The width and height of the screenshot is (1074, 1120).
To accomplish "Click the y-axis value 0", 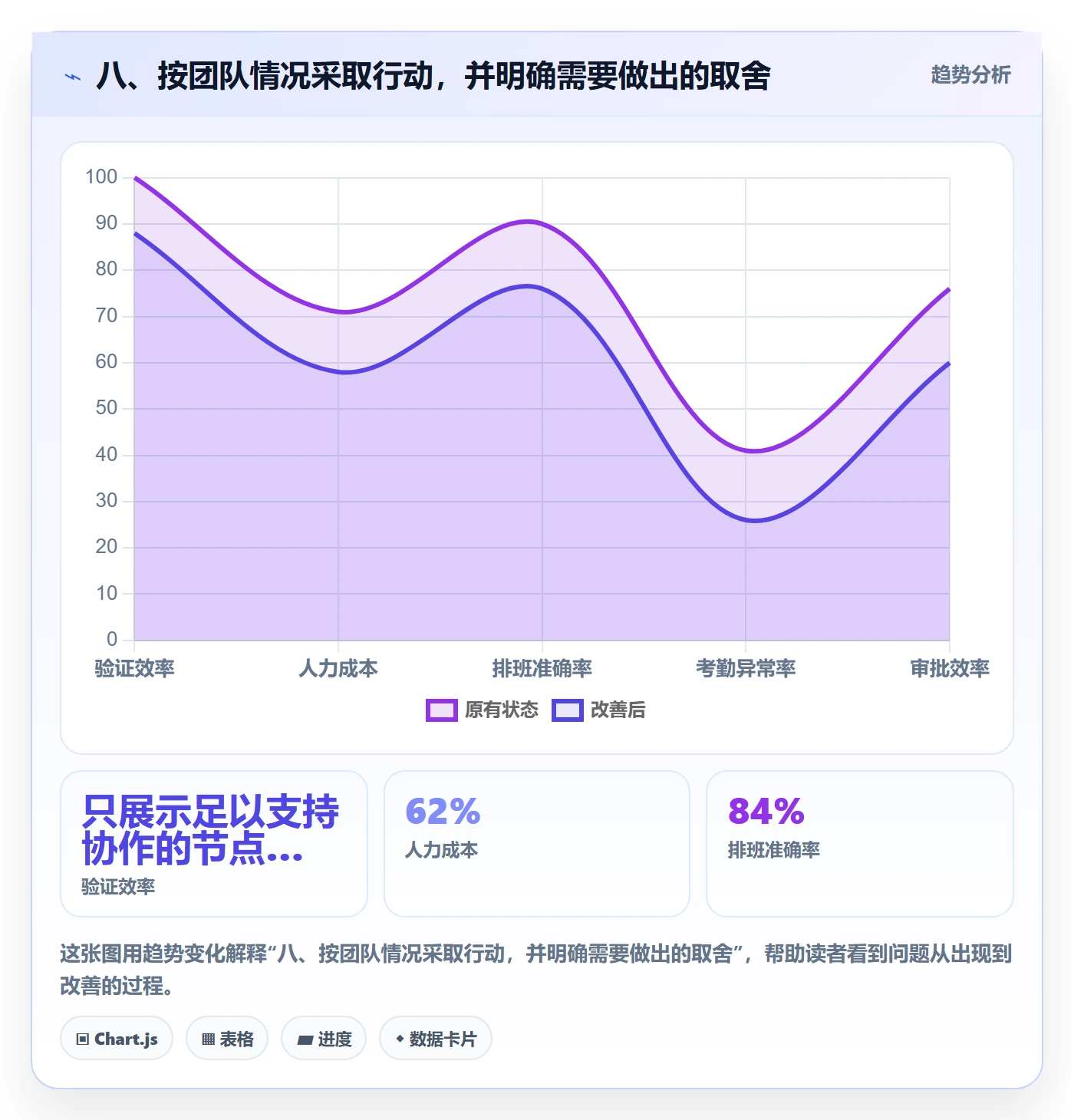I will pyautogui.click(x=112, y=639).
